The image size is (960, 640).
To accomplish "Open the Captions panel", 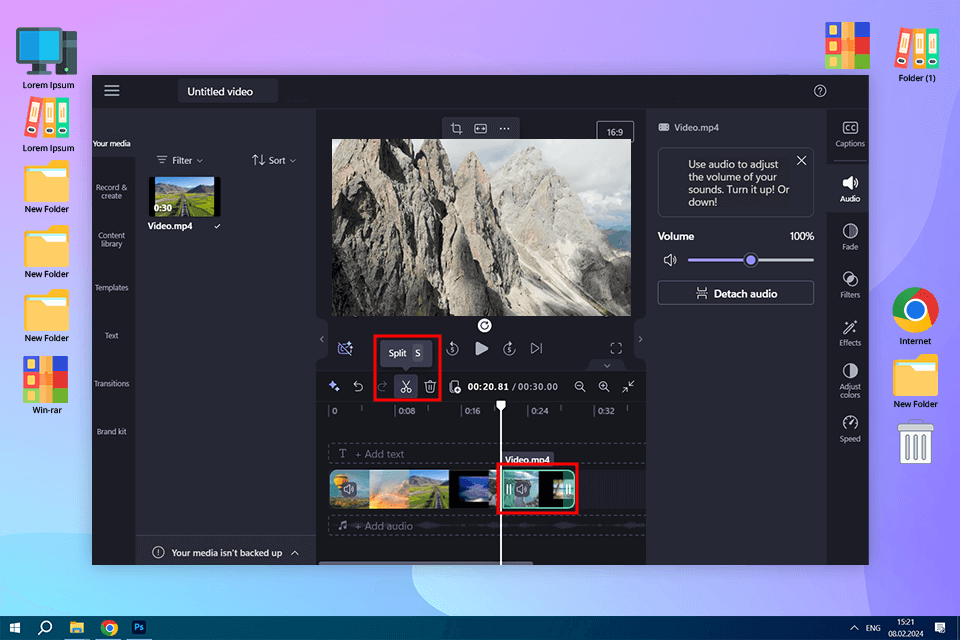I will 850,134.
